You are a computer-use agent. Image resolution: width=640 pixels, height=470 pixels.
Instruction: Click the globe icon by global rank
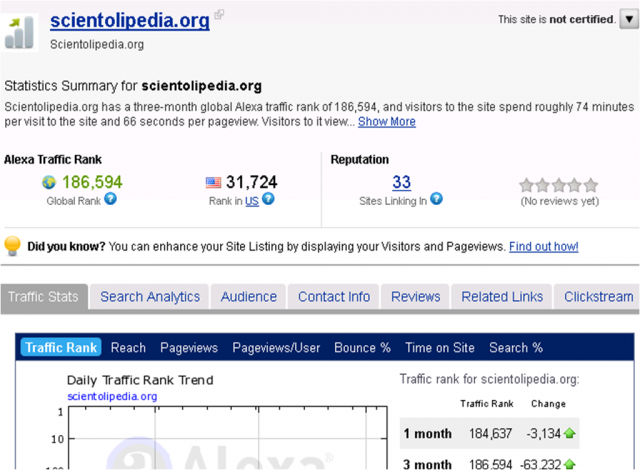pyautogui.click(x=48, y=182)
